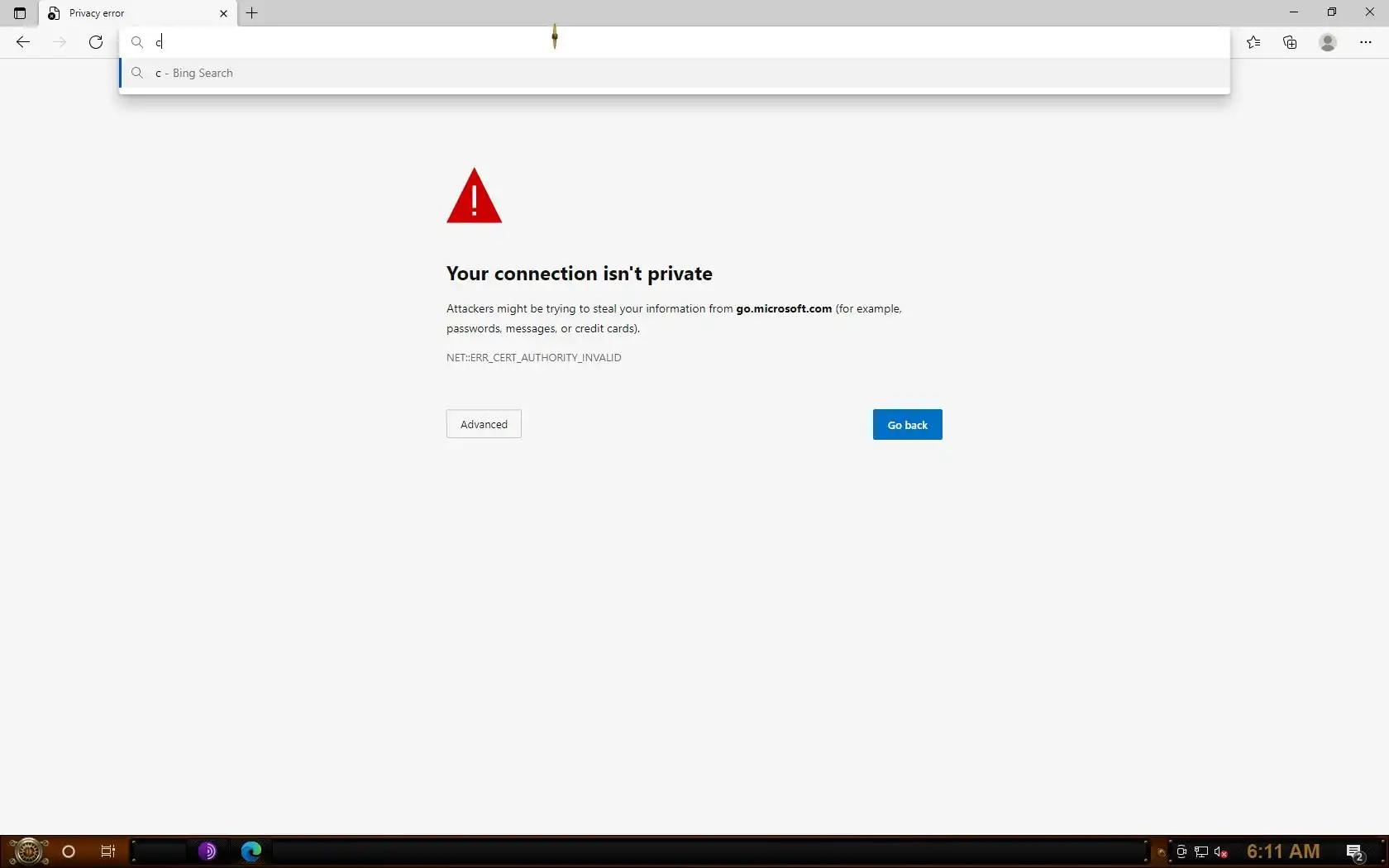Open Task View on taskbar
1389x868 pixels.
pos(108,851)
